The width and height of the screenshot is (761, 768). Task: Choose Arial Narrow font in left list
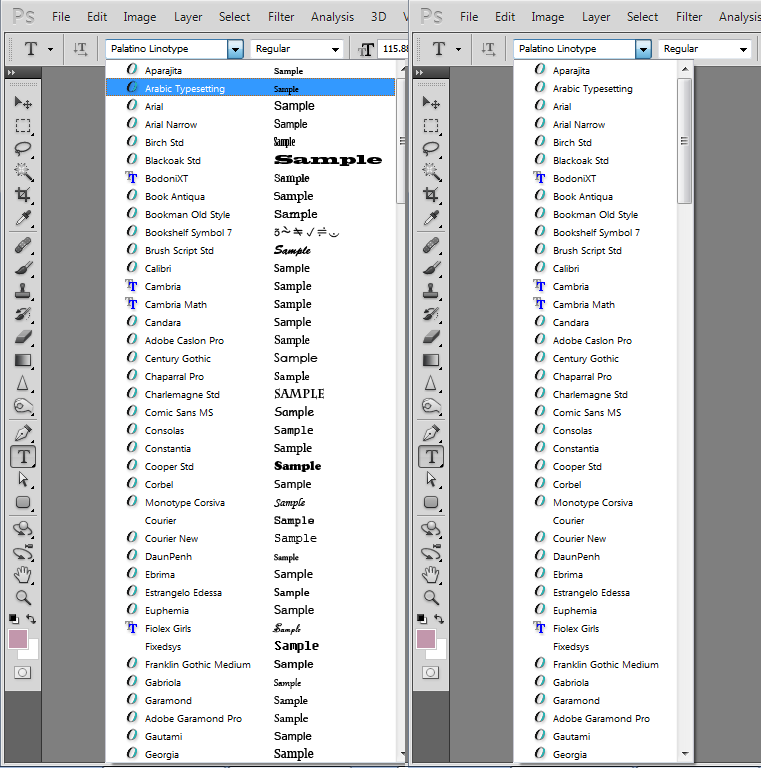[250, 124]
